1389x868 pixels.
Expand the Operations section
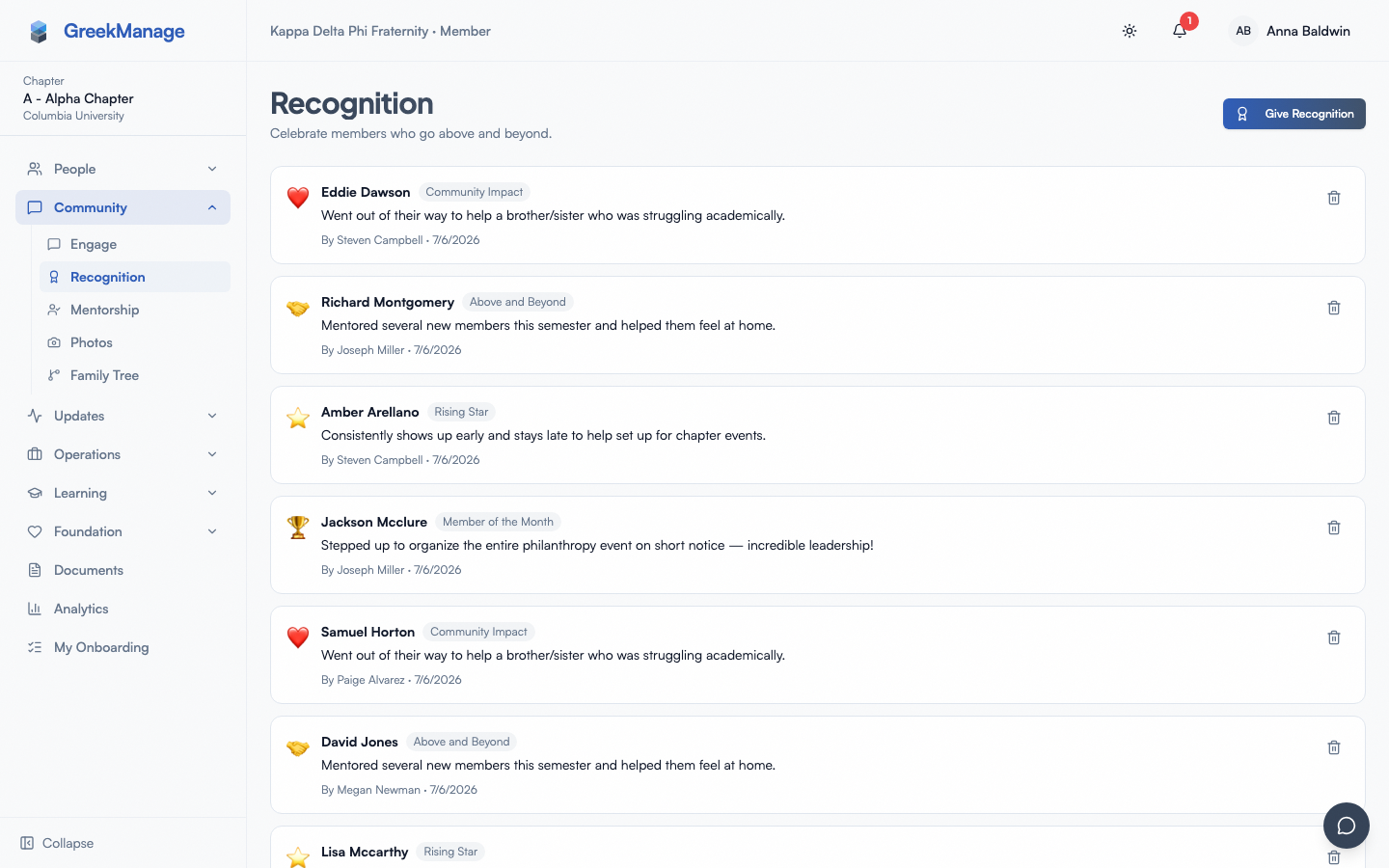coord(123,454)
